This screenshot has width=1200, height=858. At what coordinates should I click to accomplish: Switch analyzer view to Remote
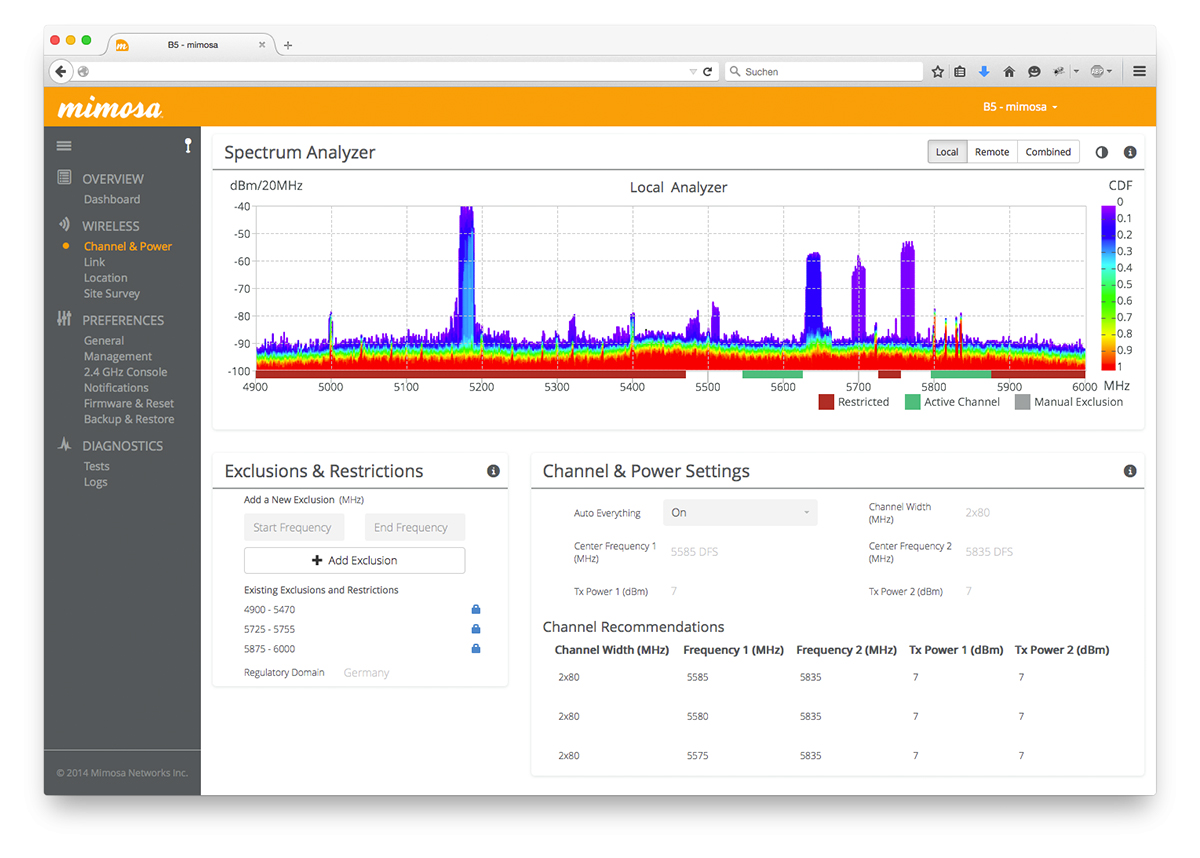click(992, 152)
